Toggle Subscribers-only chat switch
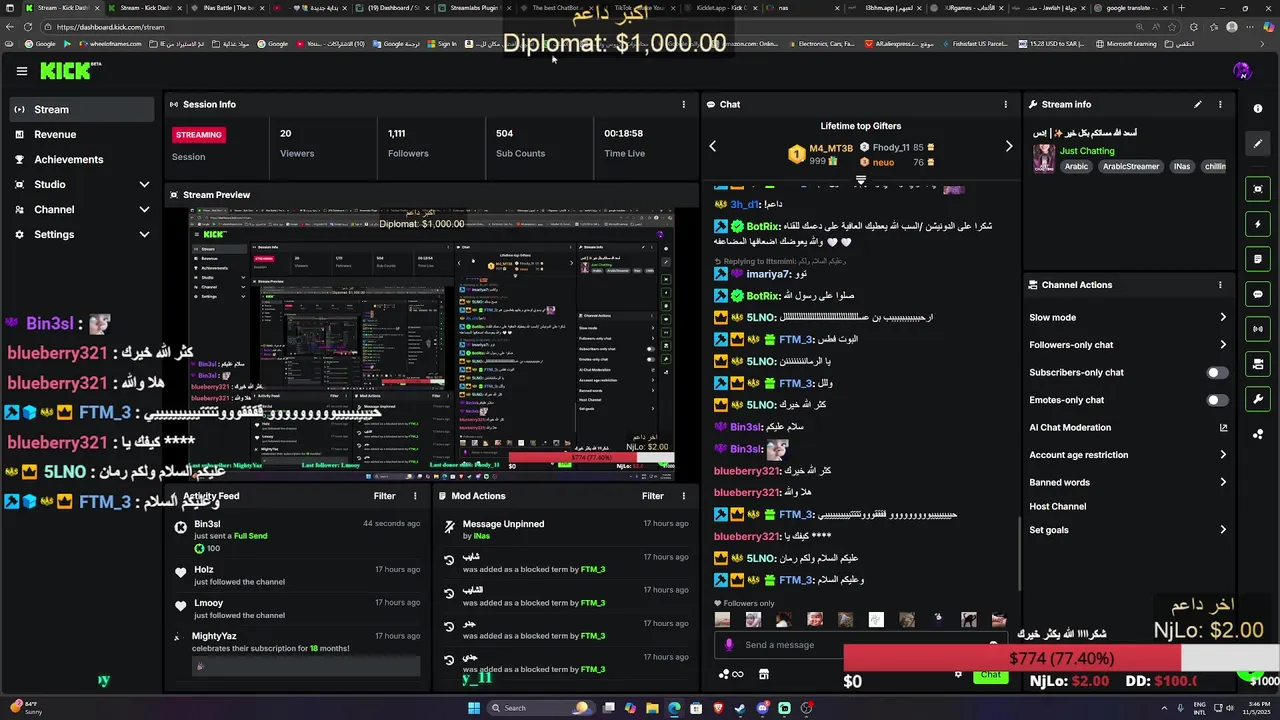 pyautogui.click(x=1216, y=373)
